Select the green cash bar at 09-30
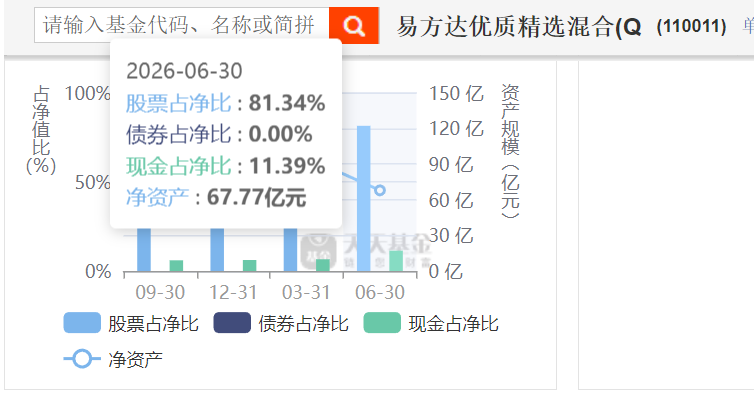754x393 pixels. [176, 266]
